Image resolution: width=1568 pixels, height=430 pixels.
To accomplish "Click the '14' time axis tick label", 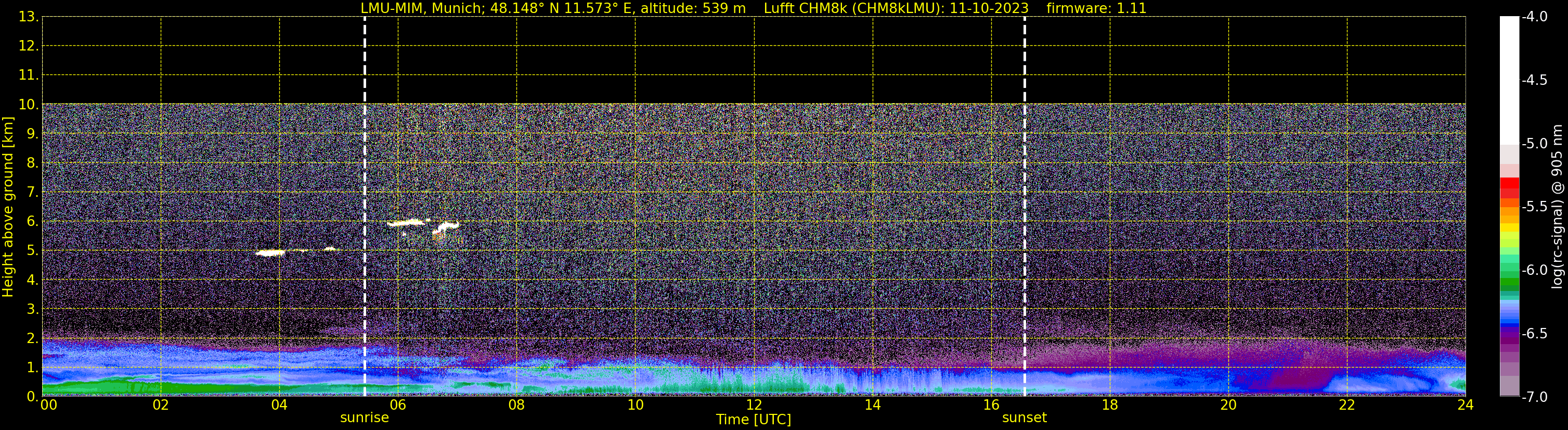I will 872,405.
